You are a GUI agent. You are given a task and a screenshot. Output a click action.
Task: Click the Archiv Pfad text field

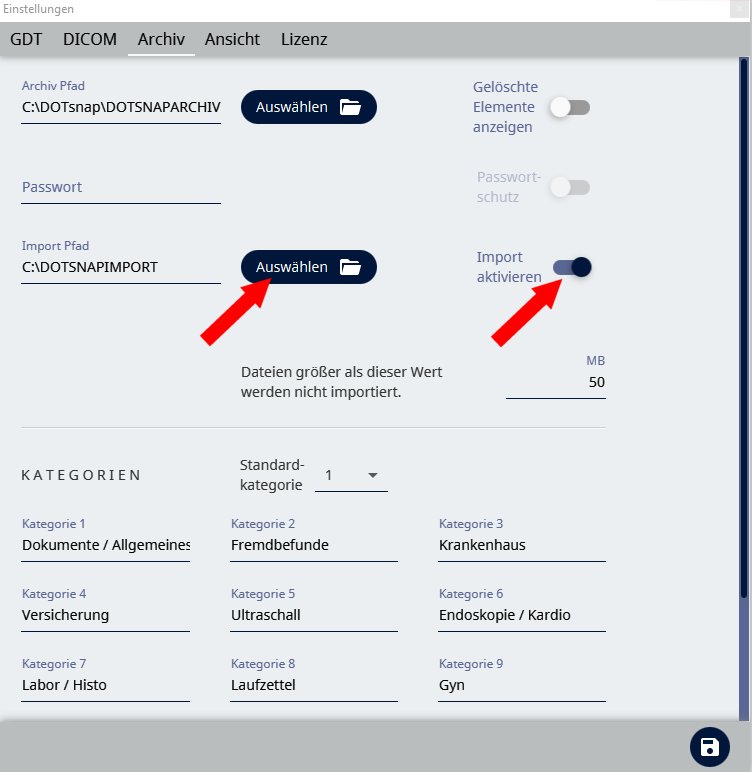(x=120, y=107)
